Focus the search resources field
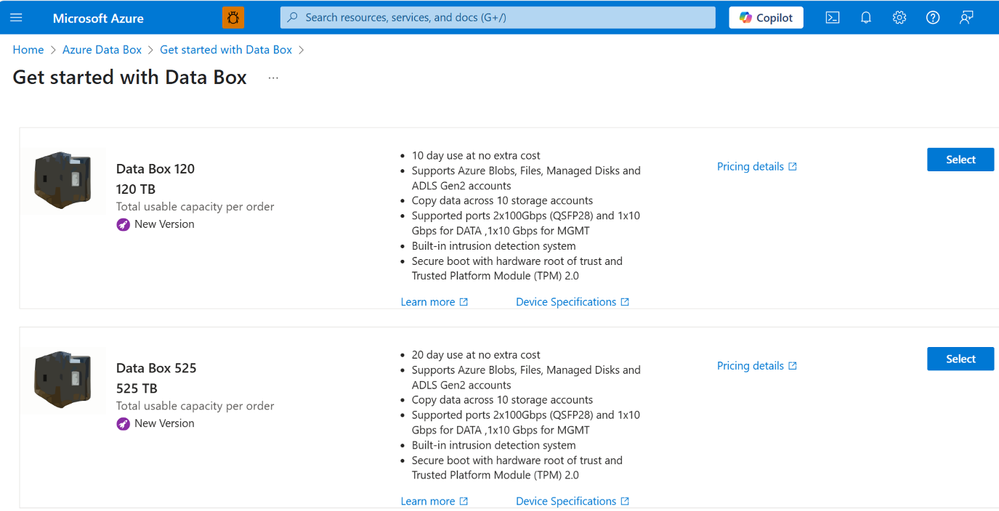The image size is (999, 511). (498, 18)
